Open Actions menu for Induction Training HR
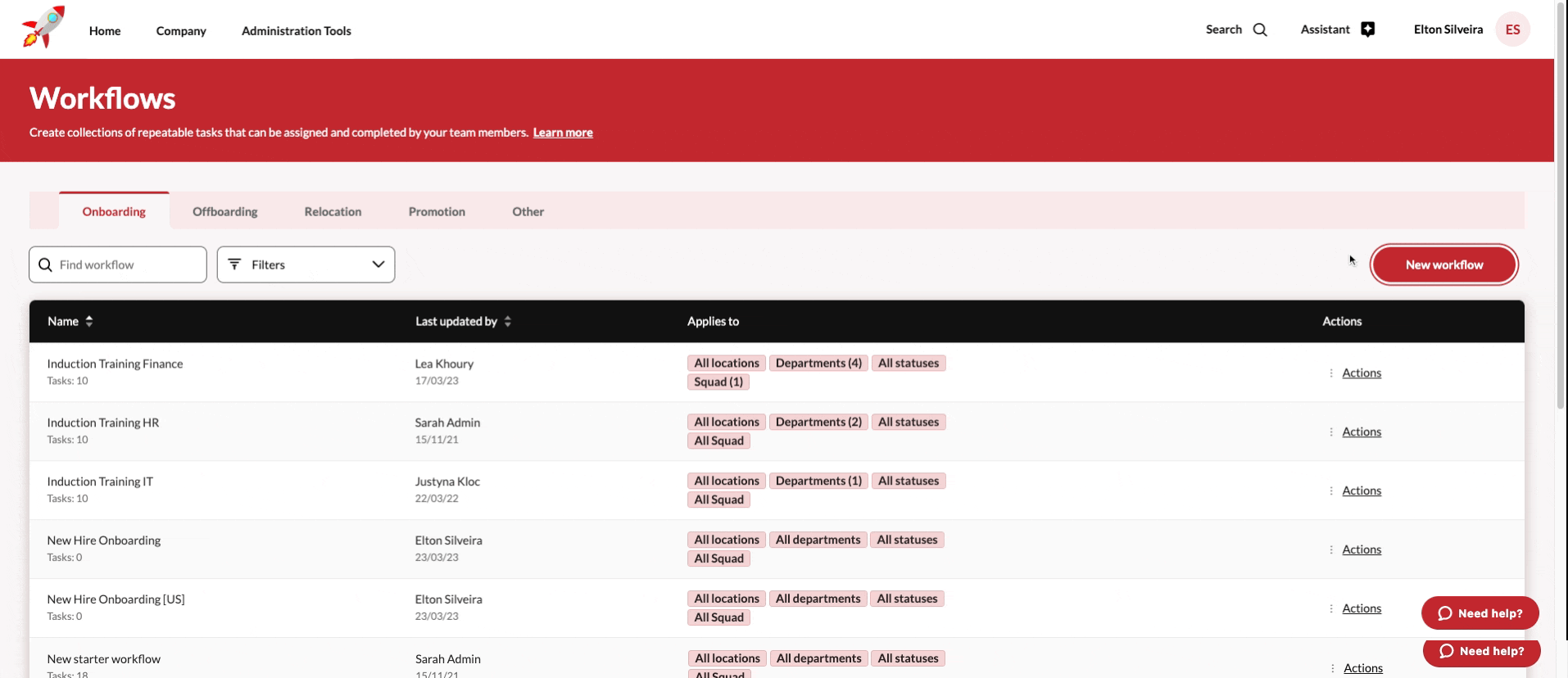Screen dimensions: 1568x678 pyautogui.click(x=1361, y=432)
